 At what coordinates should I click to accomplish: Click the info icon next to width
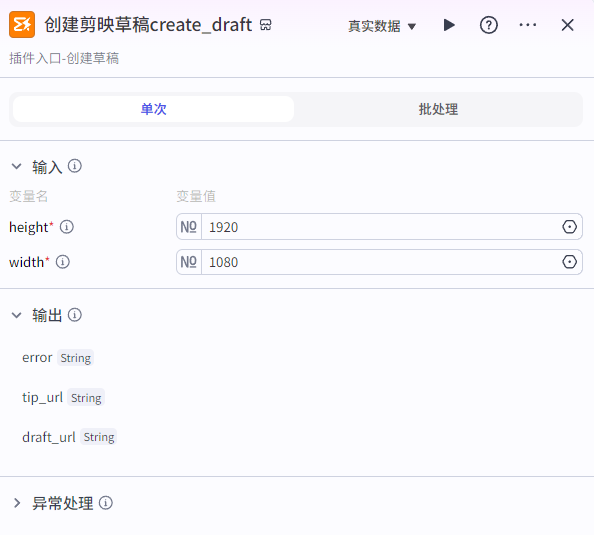click(x=63, y=262)
